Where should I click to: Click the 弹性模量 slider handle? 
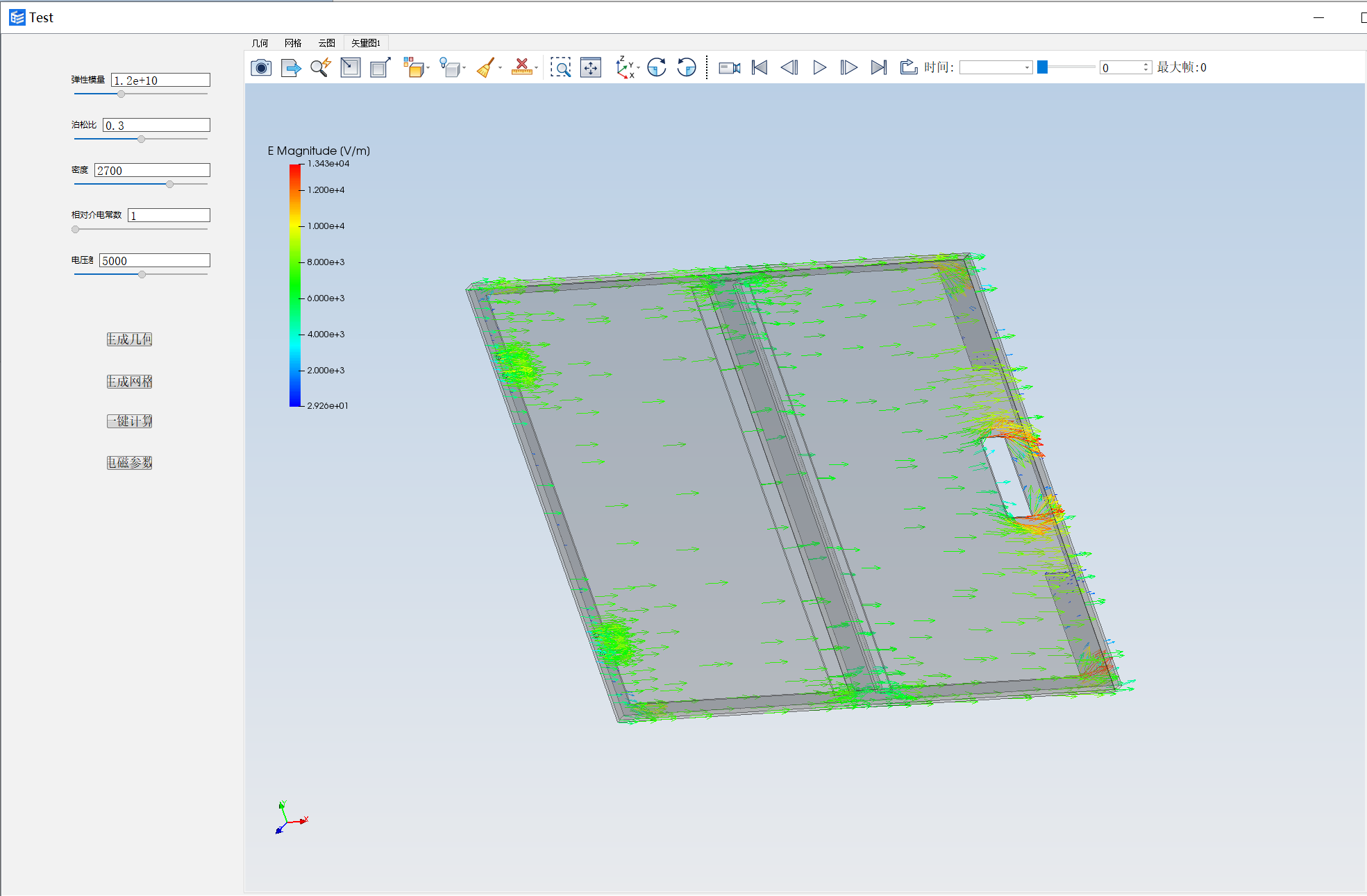tap(121, 94)
